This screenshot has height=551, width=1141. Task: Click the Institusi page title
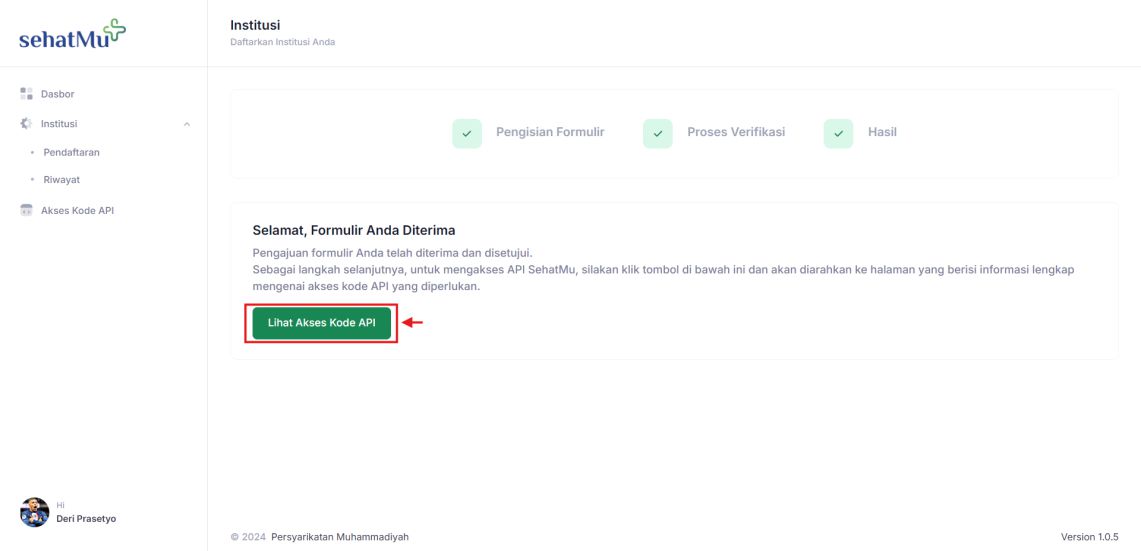(255, 25)
